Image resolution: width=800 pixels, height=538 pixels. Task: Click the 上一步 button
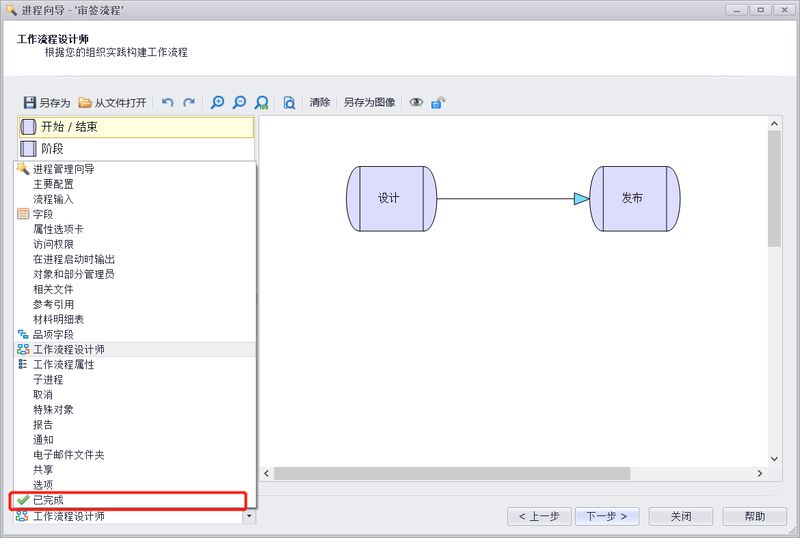539,516
